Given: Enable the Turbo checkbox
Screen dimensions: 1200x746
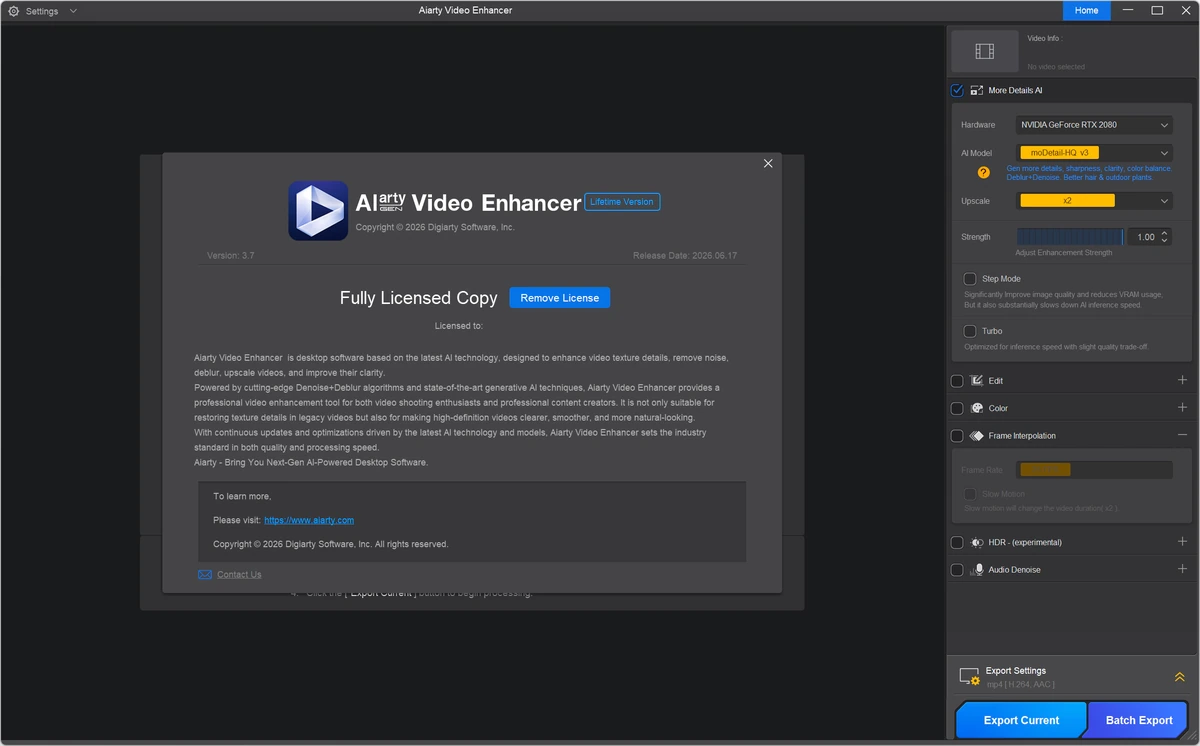Looking at the screenshot, I should coord(970,331).
